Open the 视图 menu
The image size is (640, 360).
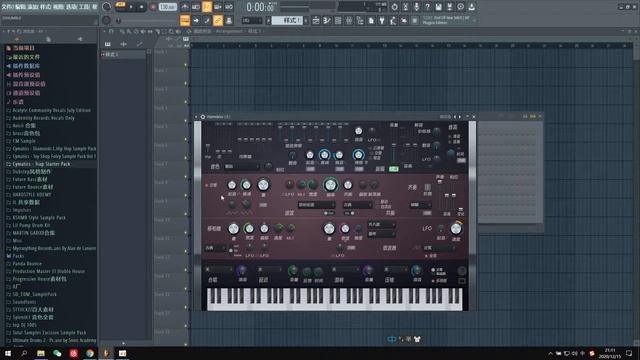59,7
